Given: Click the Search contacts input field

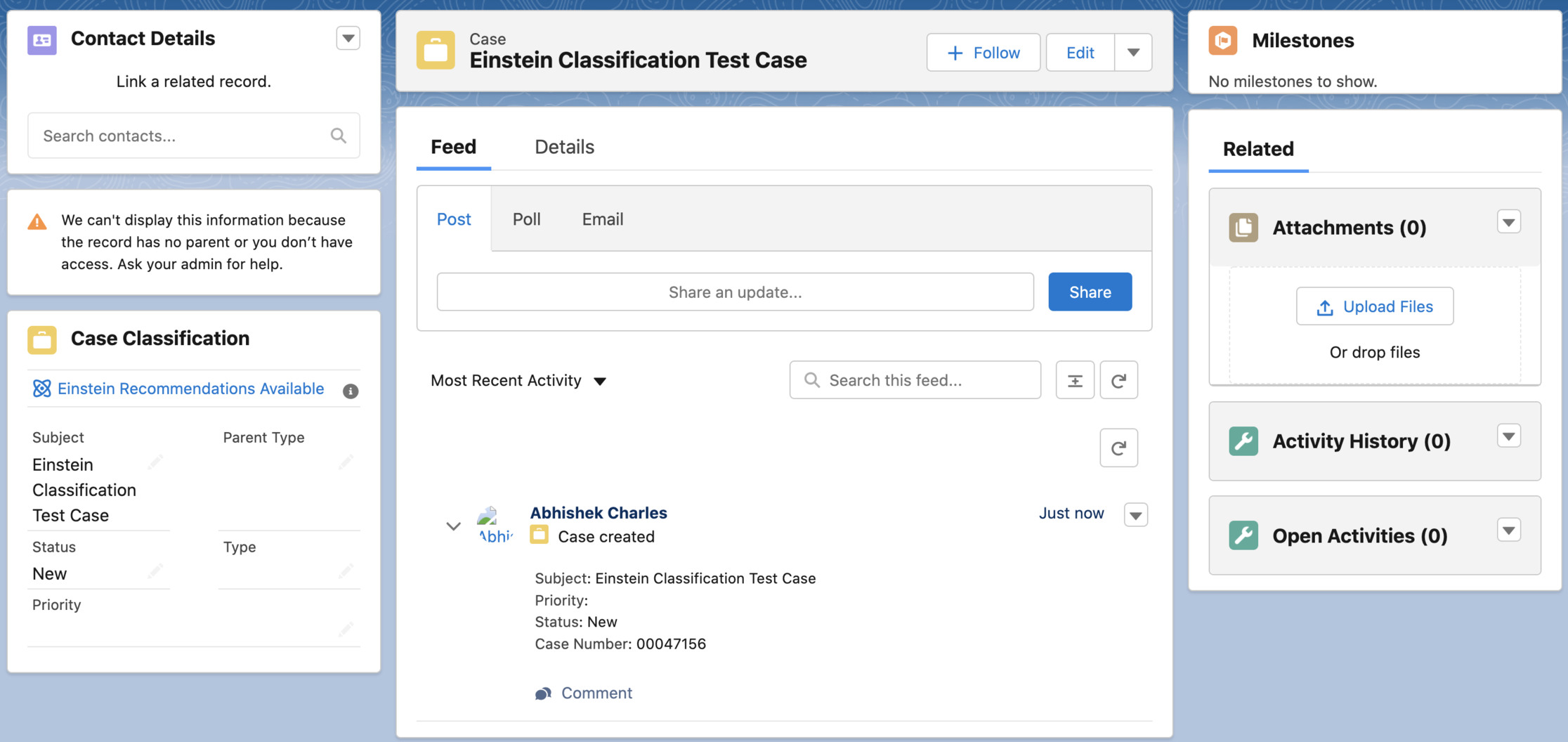Looking at the screenshot, I should tap(184, 136).
